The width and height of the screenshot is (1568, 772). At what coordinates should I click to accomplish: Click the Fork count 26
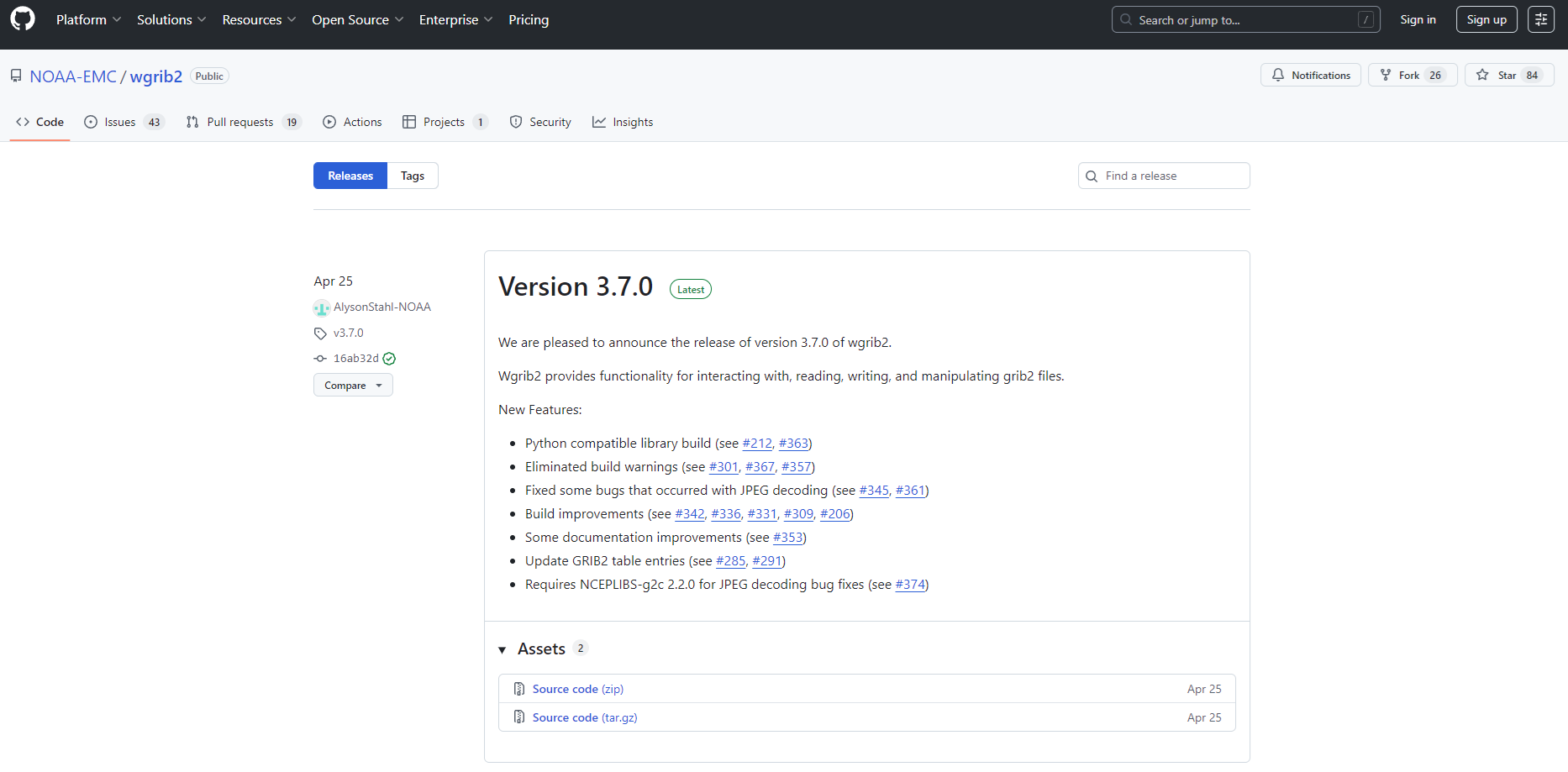click(1435, 75)
